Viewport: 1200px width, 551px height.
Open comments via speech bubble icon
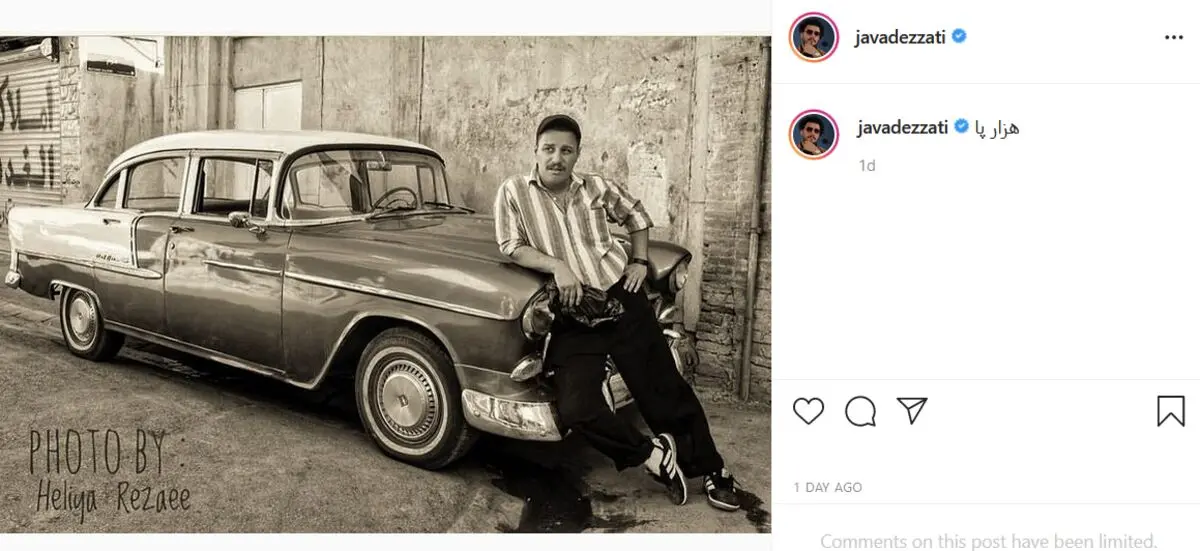pyautogui.click(x=860, y=411)
